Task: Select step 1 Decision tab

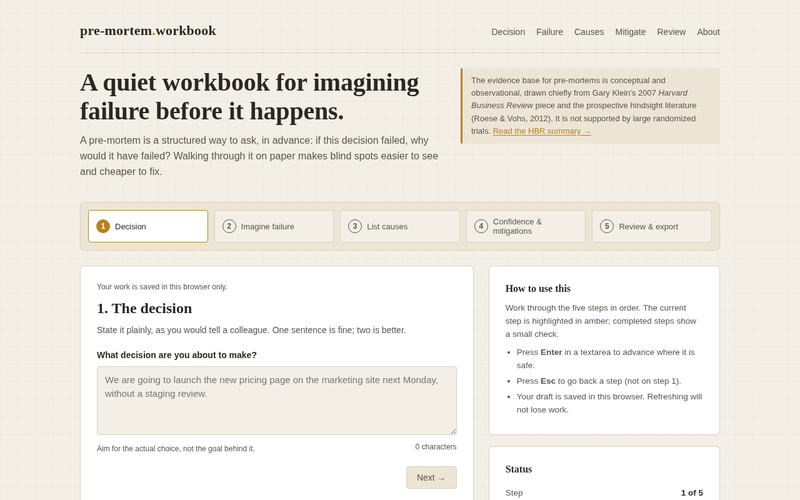Action: coord(148,226)
